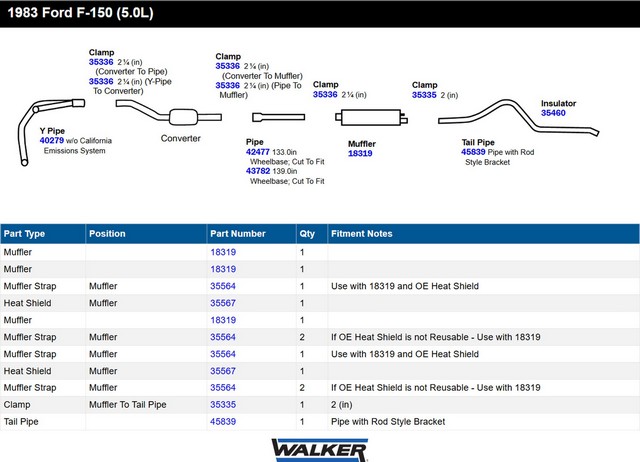Open clamp 35336 for Pipe To Muffler
The width and height of the screenshot is (640, 462).
pyautogui.click(x=228, y=85)
